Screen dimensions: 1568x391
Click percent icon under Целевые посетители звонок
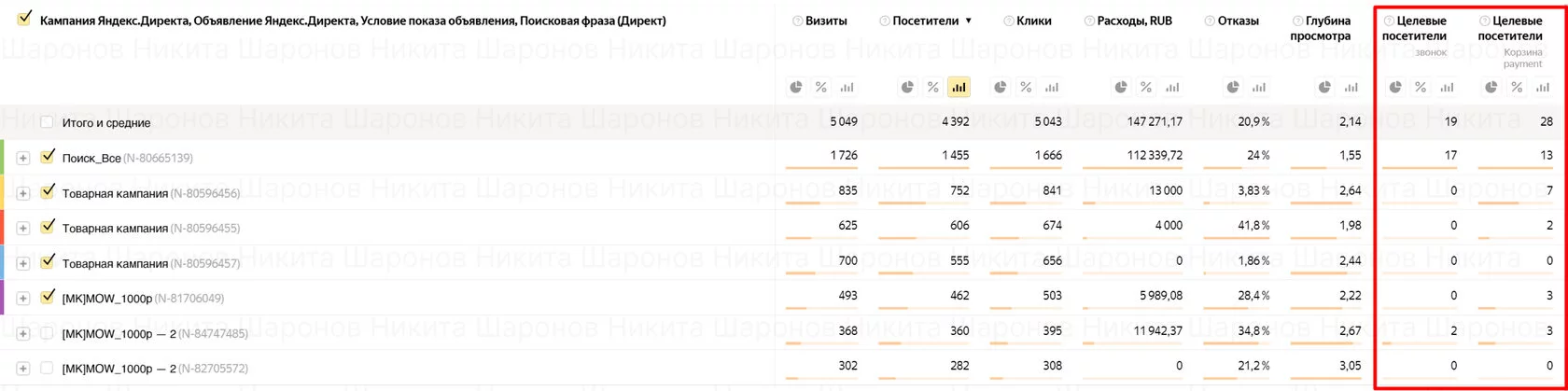tap(1421, 87)
